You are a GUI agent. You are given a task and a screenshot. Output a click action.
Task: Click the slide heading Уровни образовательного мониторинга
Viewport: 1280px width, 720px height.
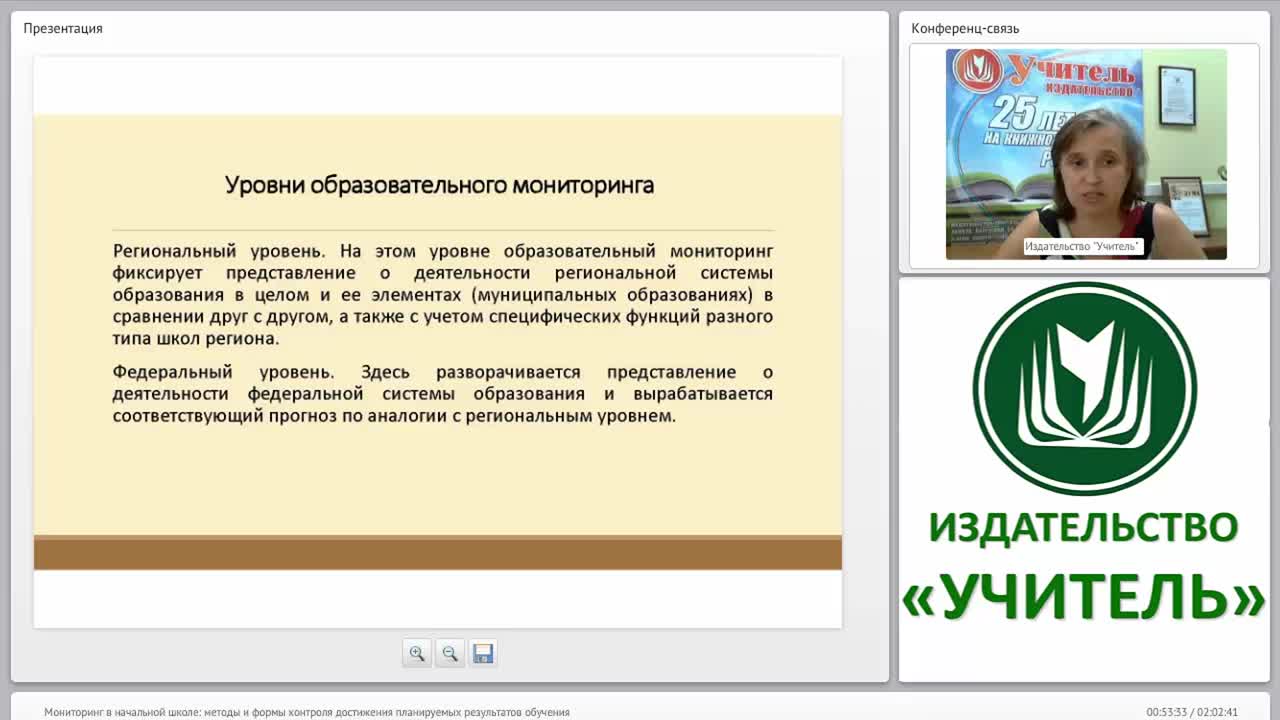439,185
